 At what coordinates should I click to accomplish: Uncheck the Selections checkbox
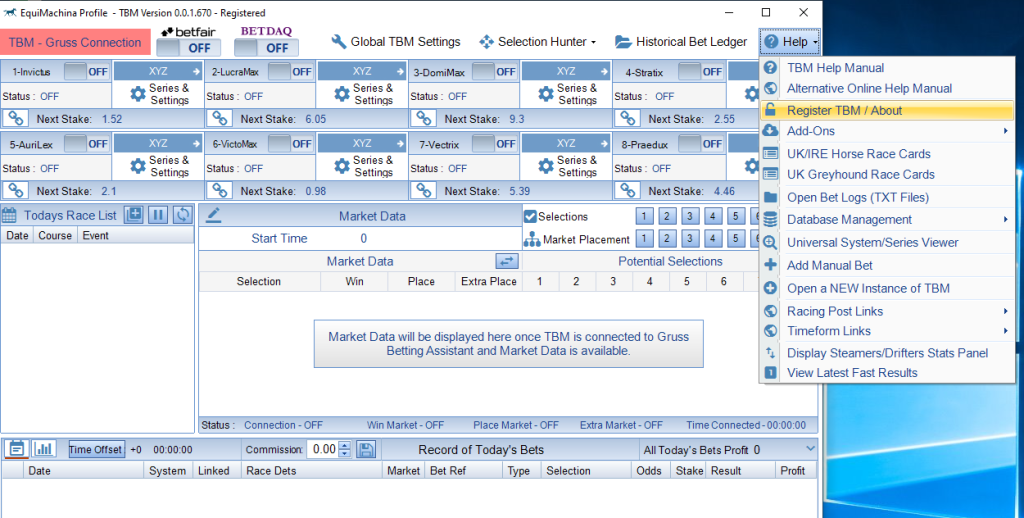point(530,216)
